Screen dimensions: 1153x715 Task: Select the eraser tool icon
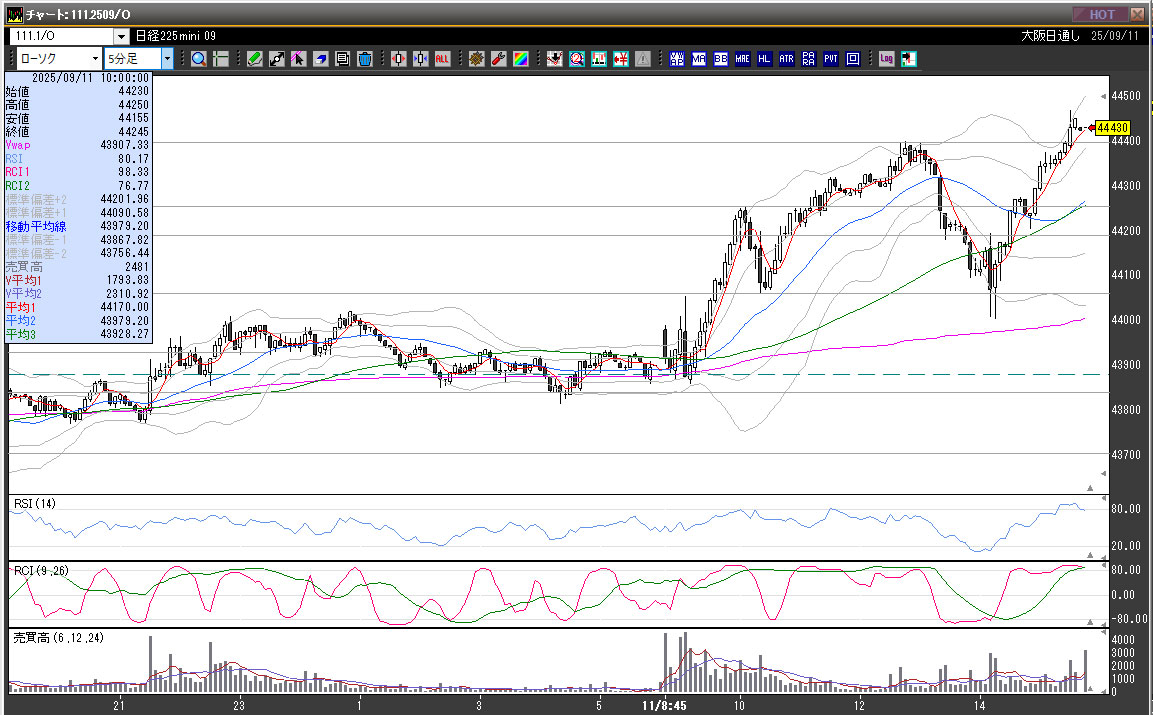click(321, 59)
